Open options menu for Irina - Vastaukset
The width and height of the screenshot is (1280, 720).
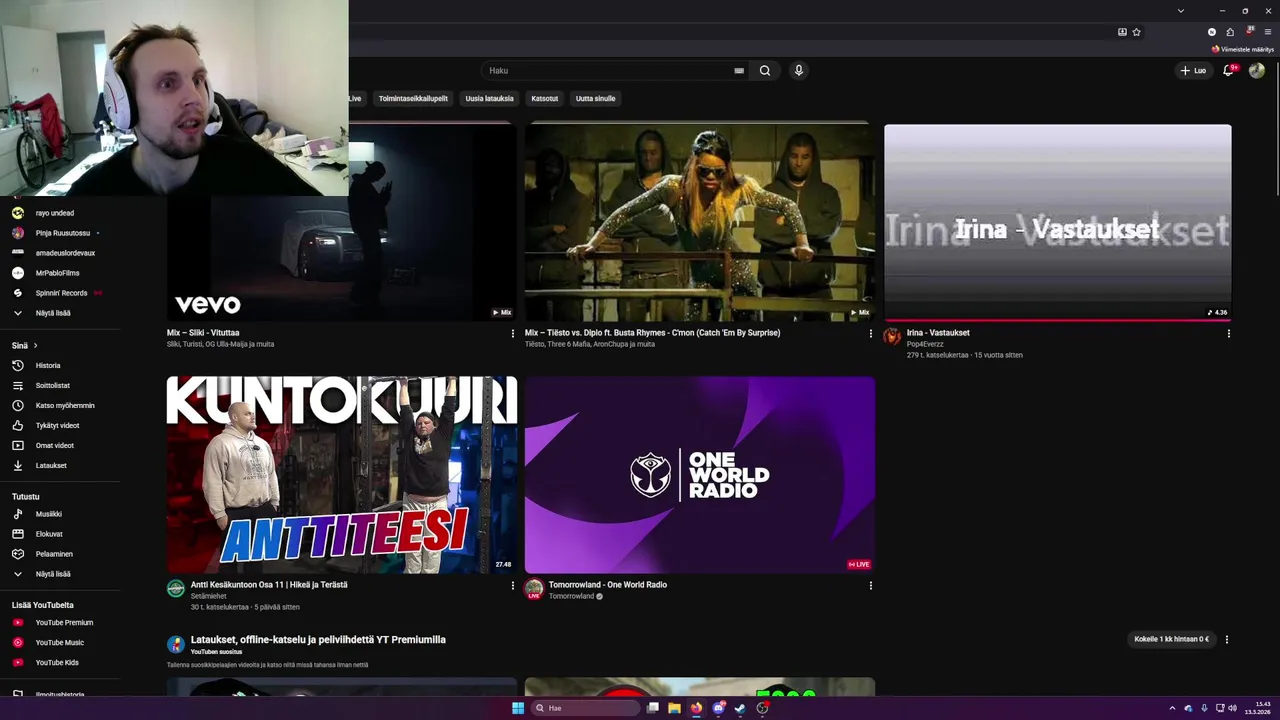[x=1228, y=334]
